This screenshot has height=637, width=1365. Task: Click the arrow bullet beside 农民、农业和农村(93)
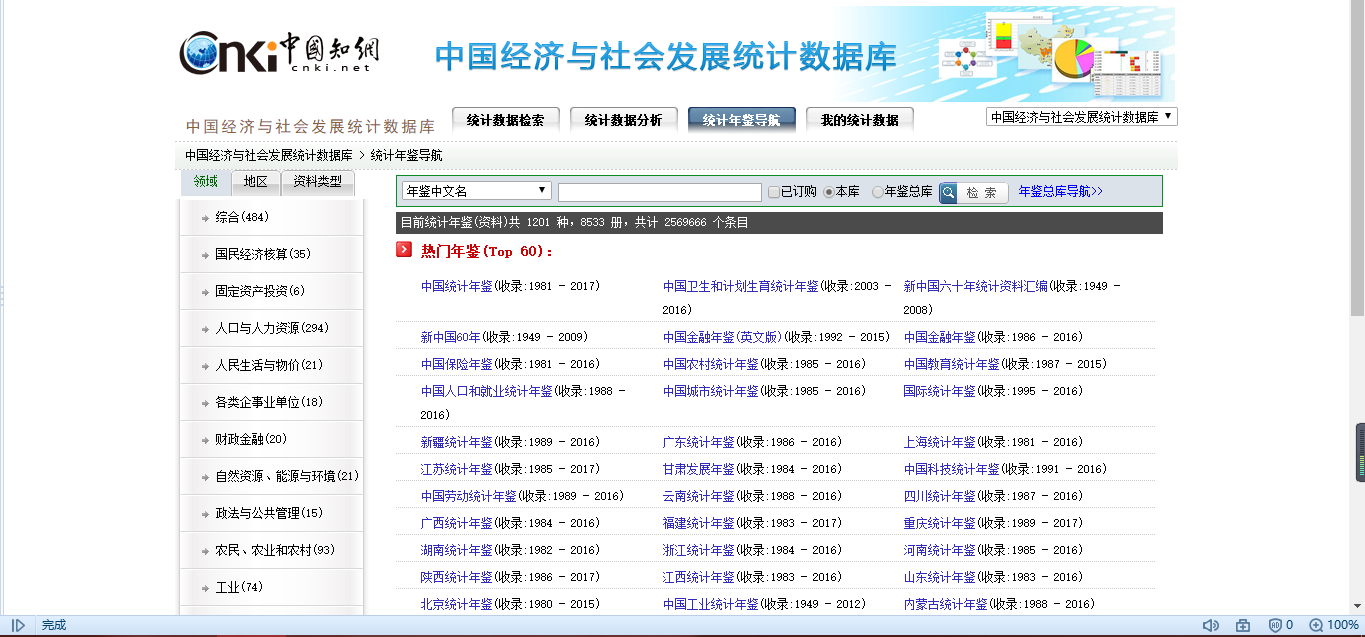pos(205,551)
